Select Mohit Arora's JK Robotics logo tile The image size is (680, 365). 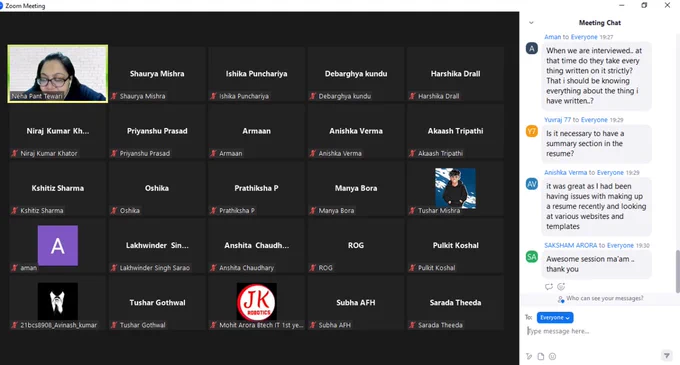[x=256, y=303]
